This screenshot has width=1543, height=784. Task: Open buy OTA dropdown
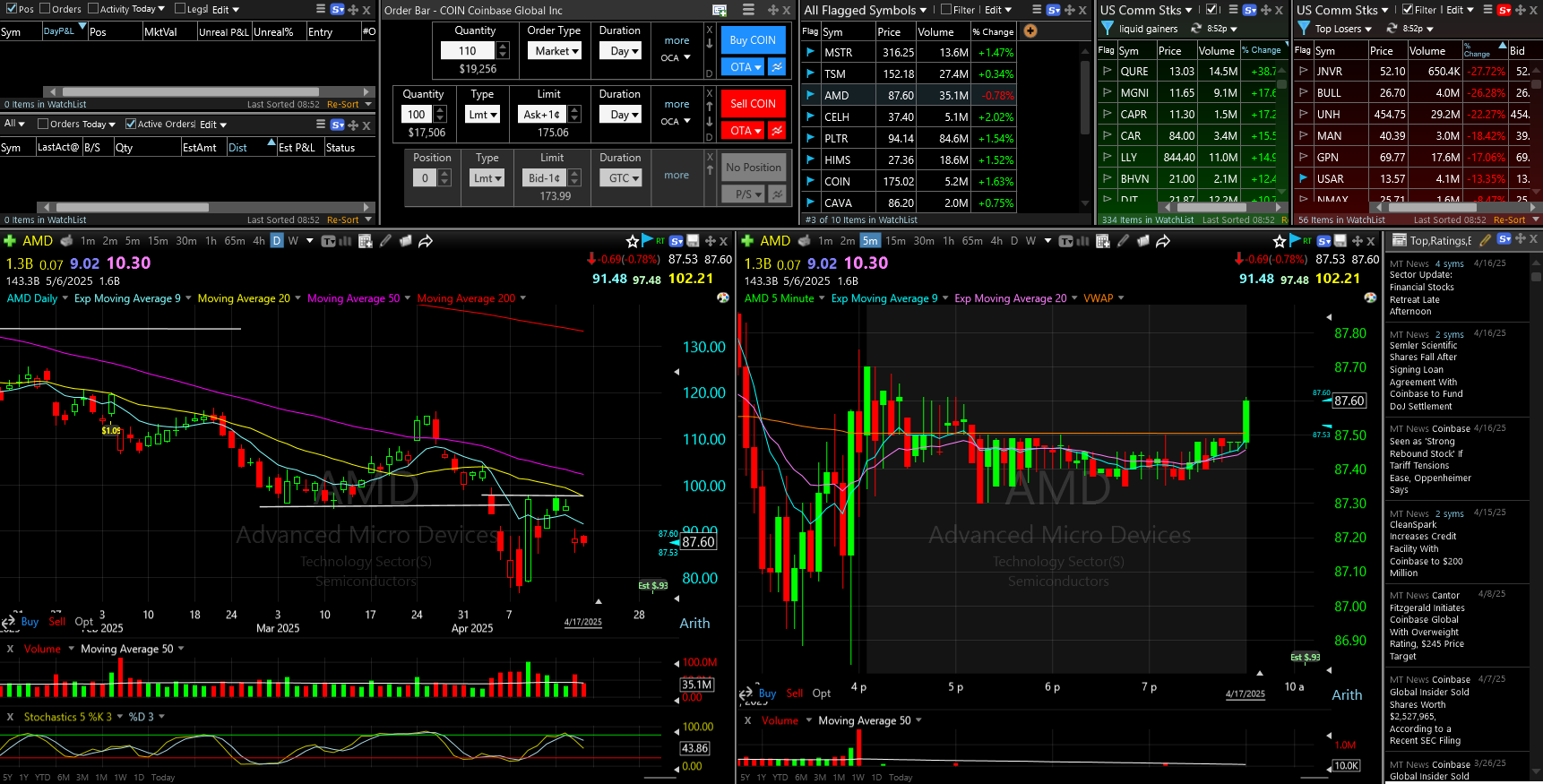[745, 67]
